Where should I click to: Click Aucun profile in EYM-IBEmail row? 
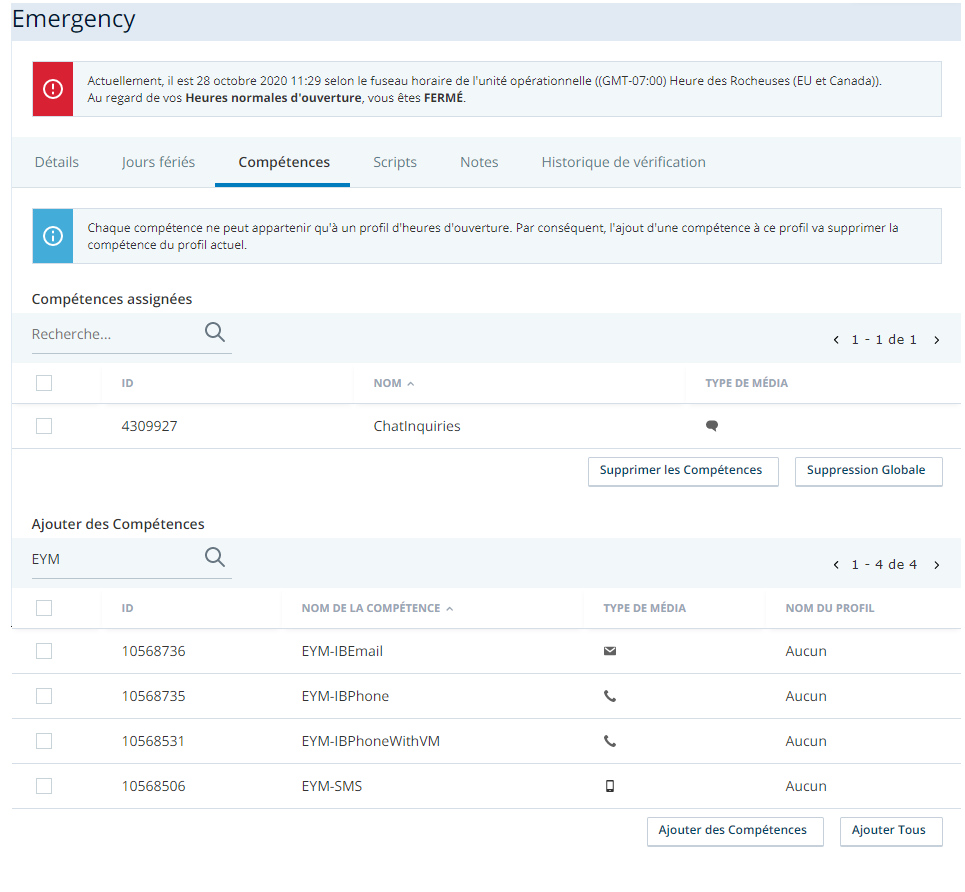(806, 651)
